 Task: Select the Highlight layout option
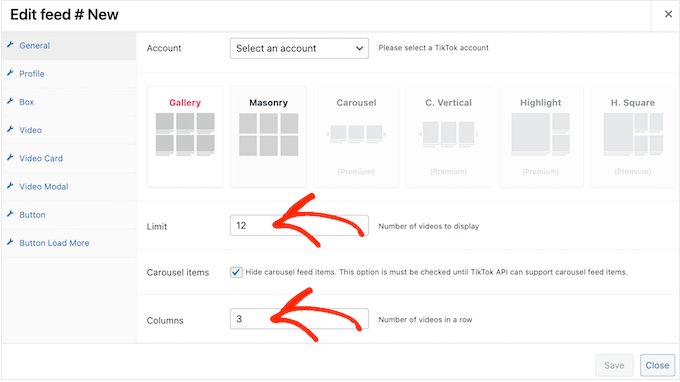click(540, 137)
